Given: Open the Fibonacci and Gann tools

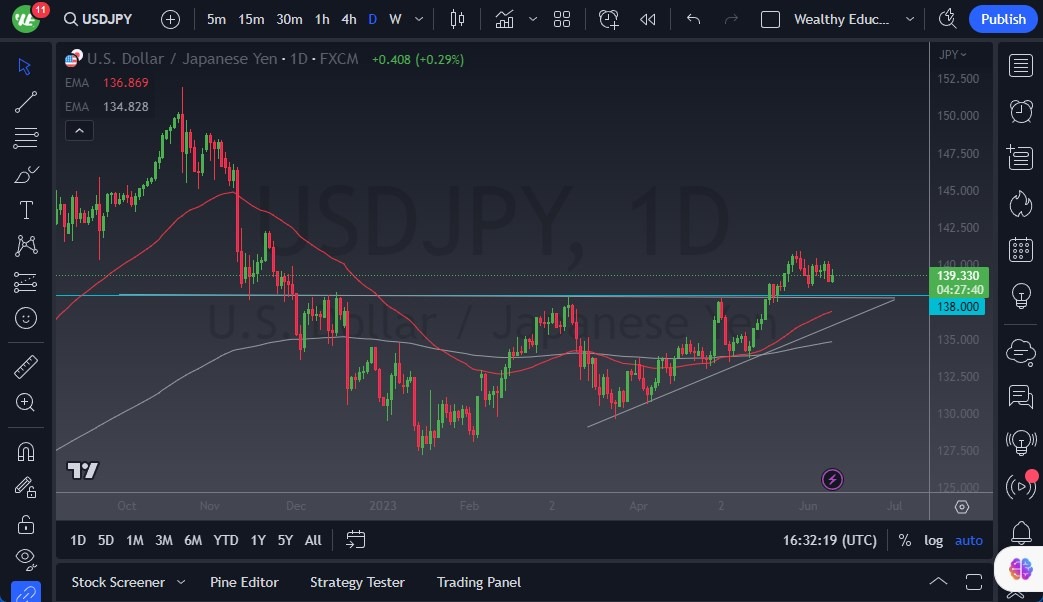Looking at the screenshot, I should click(25, 138).
